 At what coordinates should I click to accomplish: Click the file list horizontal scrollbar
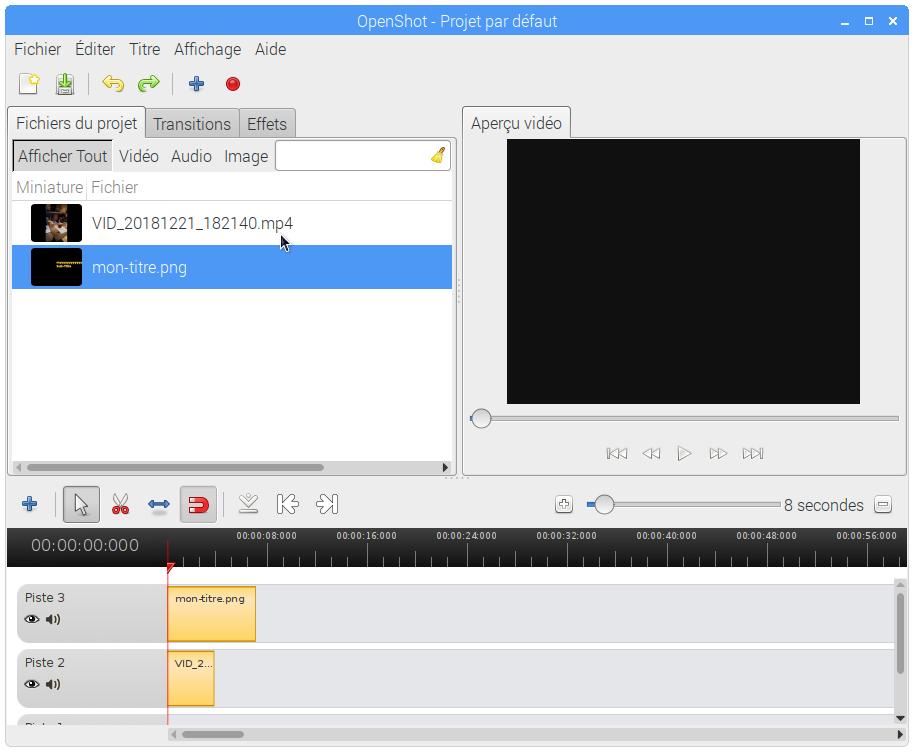pyautogui.click(x=175, y=467)
